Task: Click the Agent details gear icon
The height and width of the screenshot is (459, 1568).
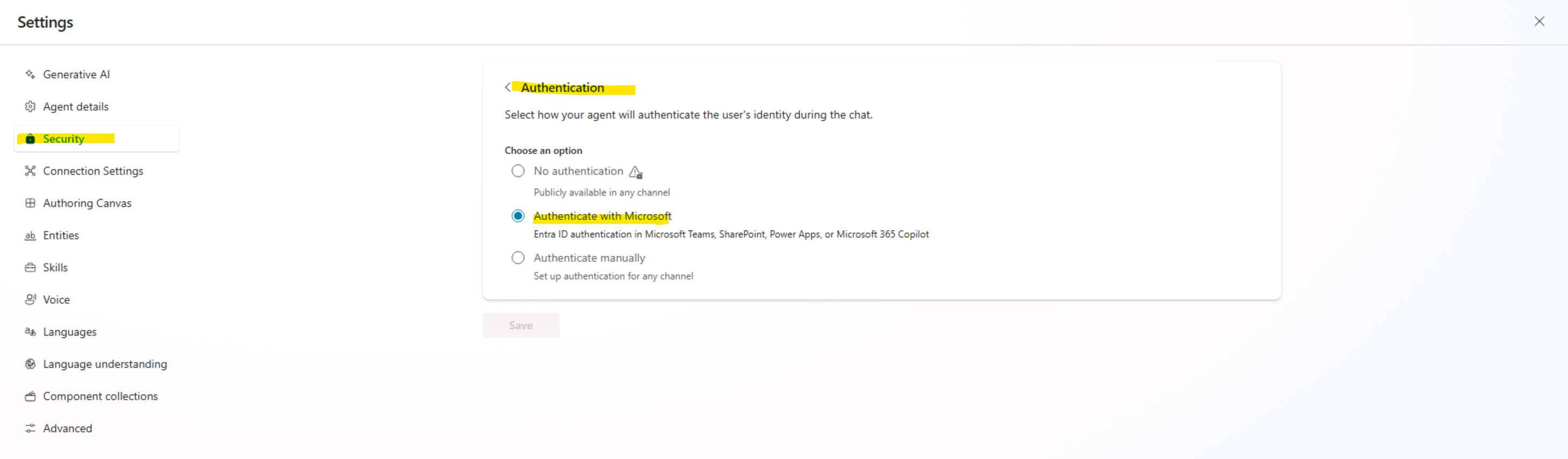Action: tap(30, 107)
